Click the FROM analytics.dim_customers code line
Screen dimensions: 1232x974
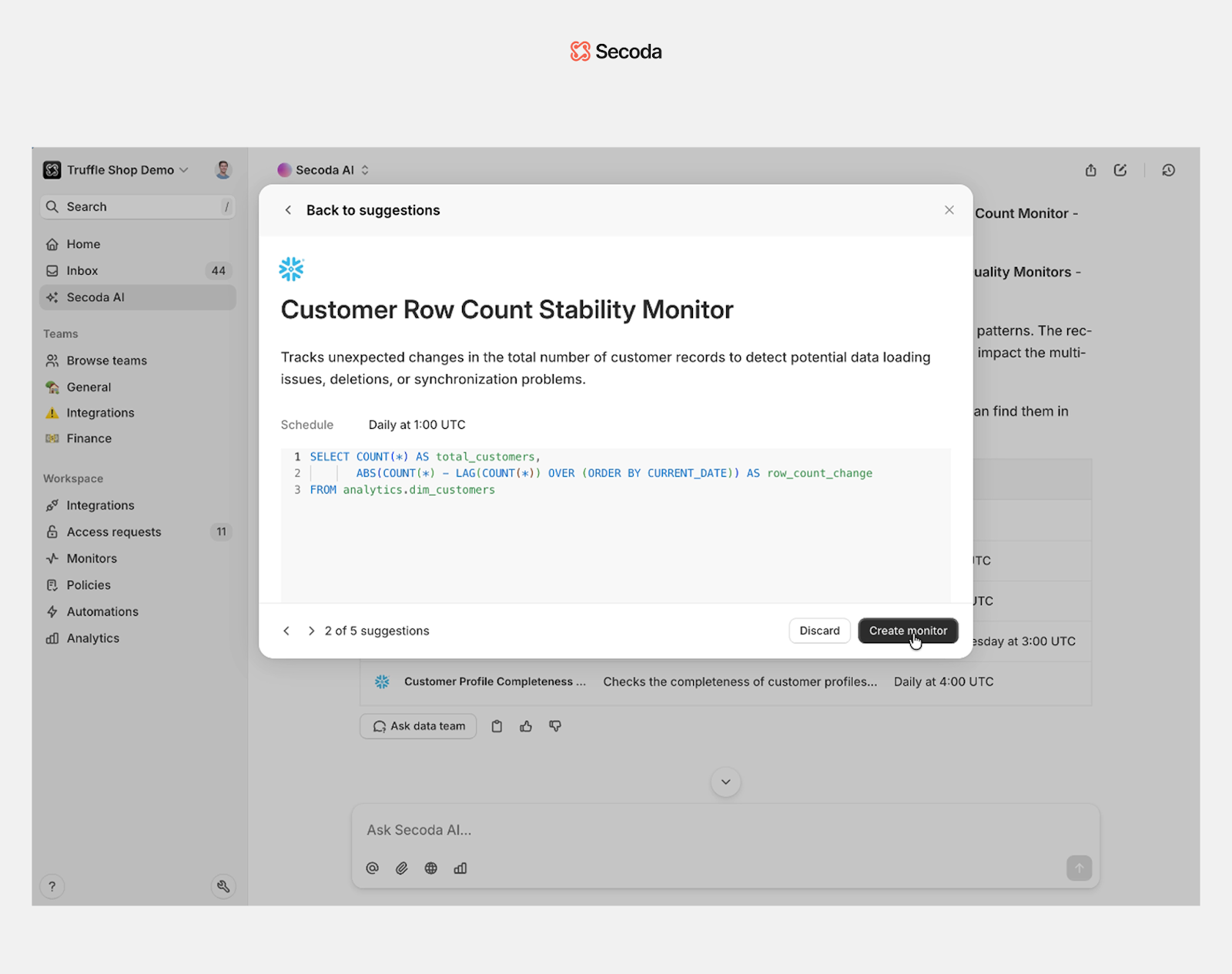(x=402, y=490)
